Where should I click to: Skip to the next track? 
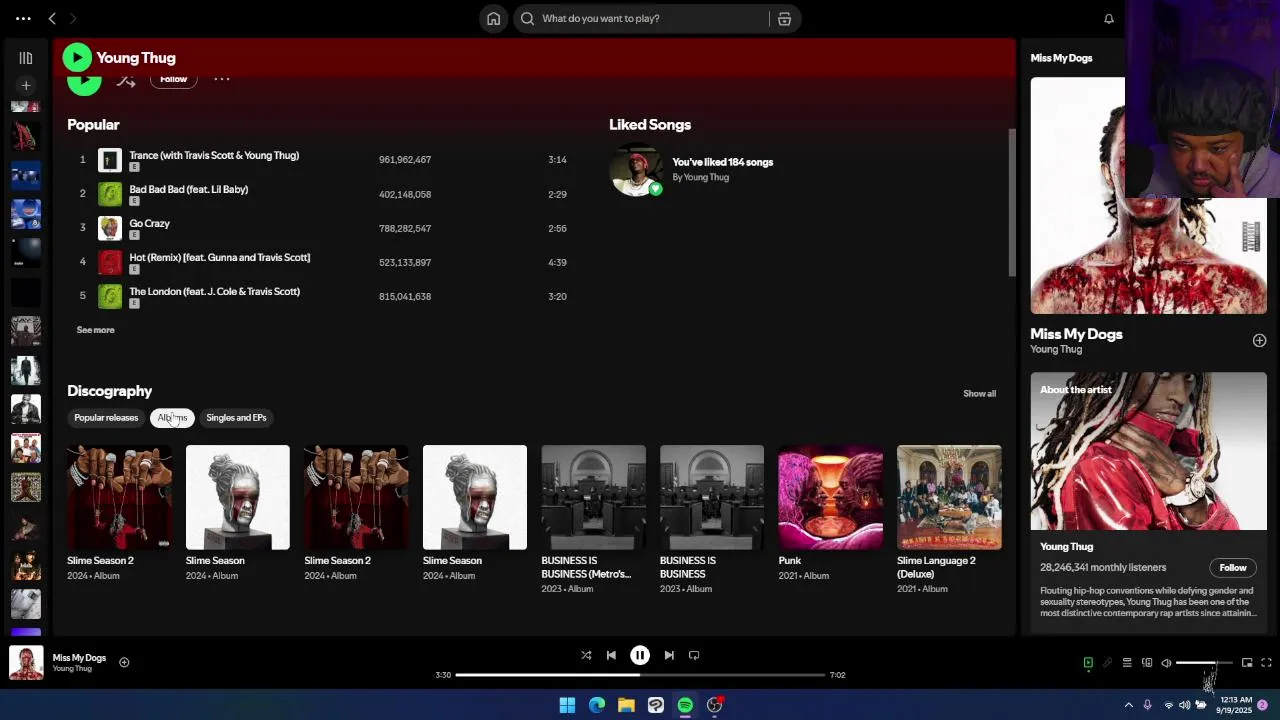click(x=669, y=655)
